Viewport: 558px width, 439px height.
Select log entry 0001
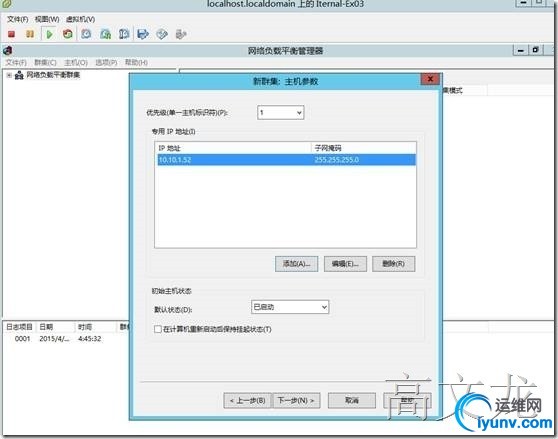coord(22,339)
